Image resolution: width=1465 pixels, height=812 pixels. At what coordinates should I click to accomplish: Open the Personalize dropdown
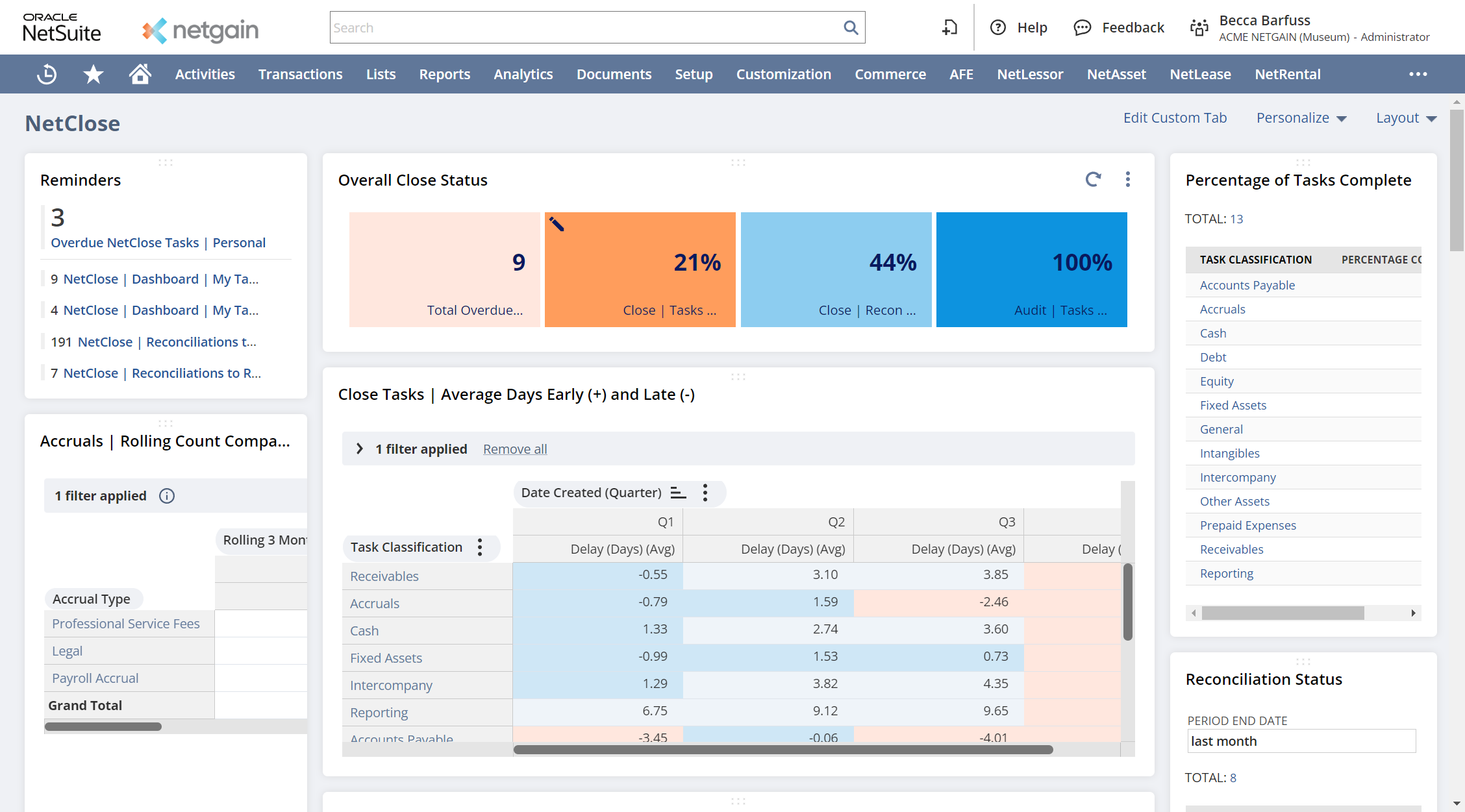pos(1301,118)
